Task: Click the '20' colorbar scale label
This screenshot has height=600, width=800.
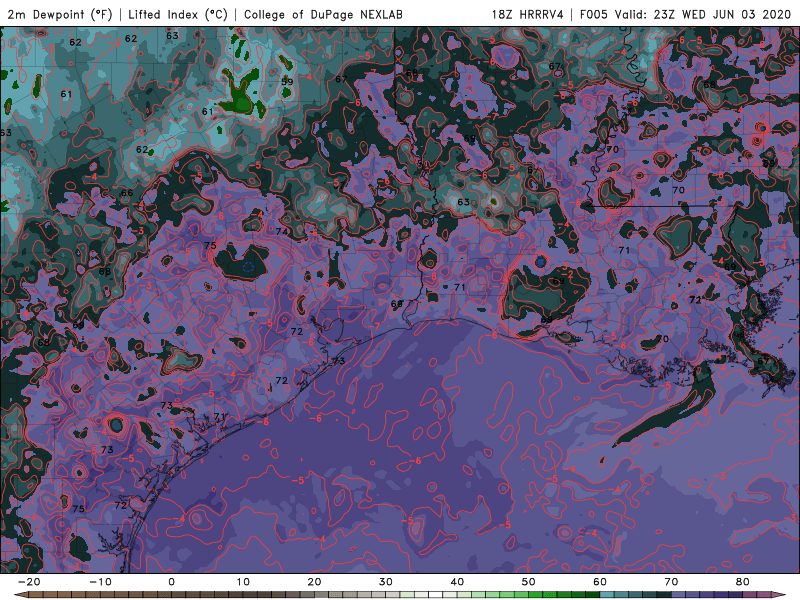Action: pyautogui.click(x=314, y=582)
